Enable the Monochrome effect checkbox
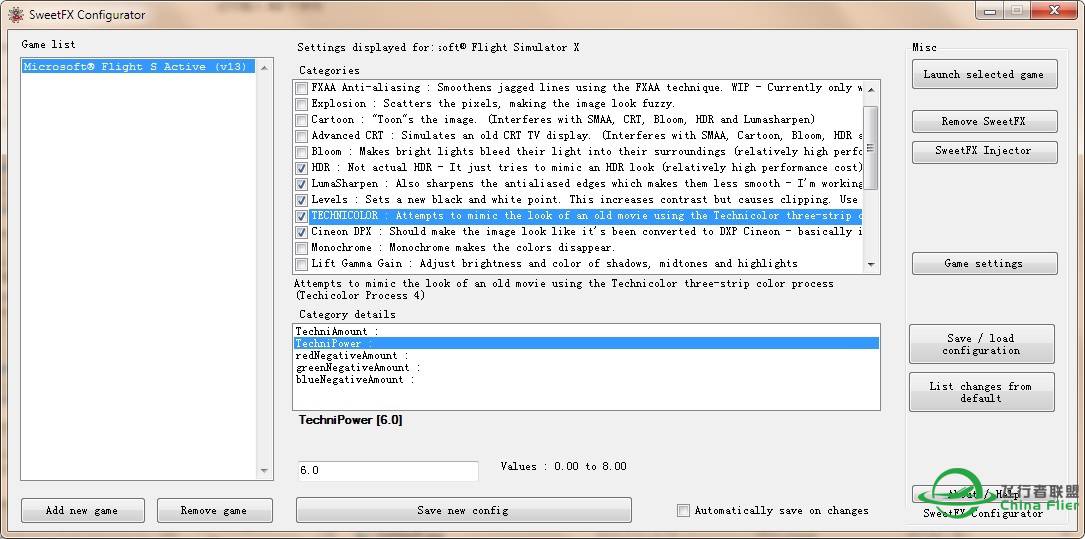The image size is (1085, 539). [302, 248]
